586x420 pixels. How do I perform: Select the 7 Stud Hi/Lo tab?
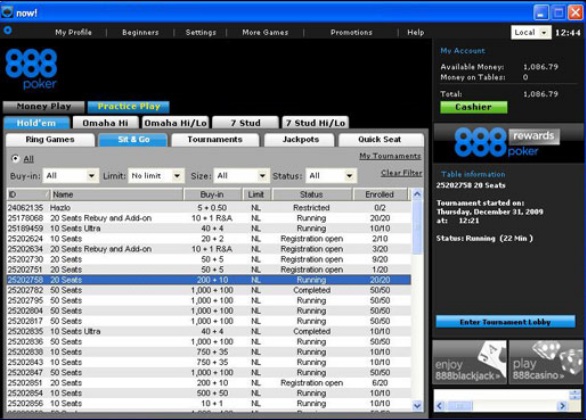(315, 123)
